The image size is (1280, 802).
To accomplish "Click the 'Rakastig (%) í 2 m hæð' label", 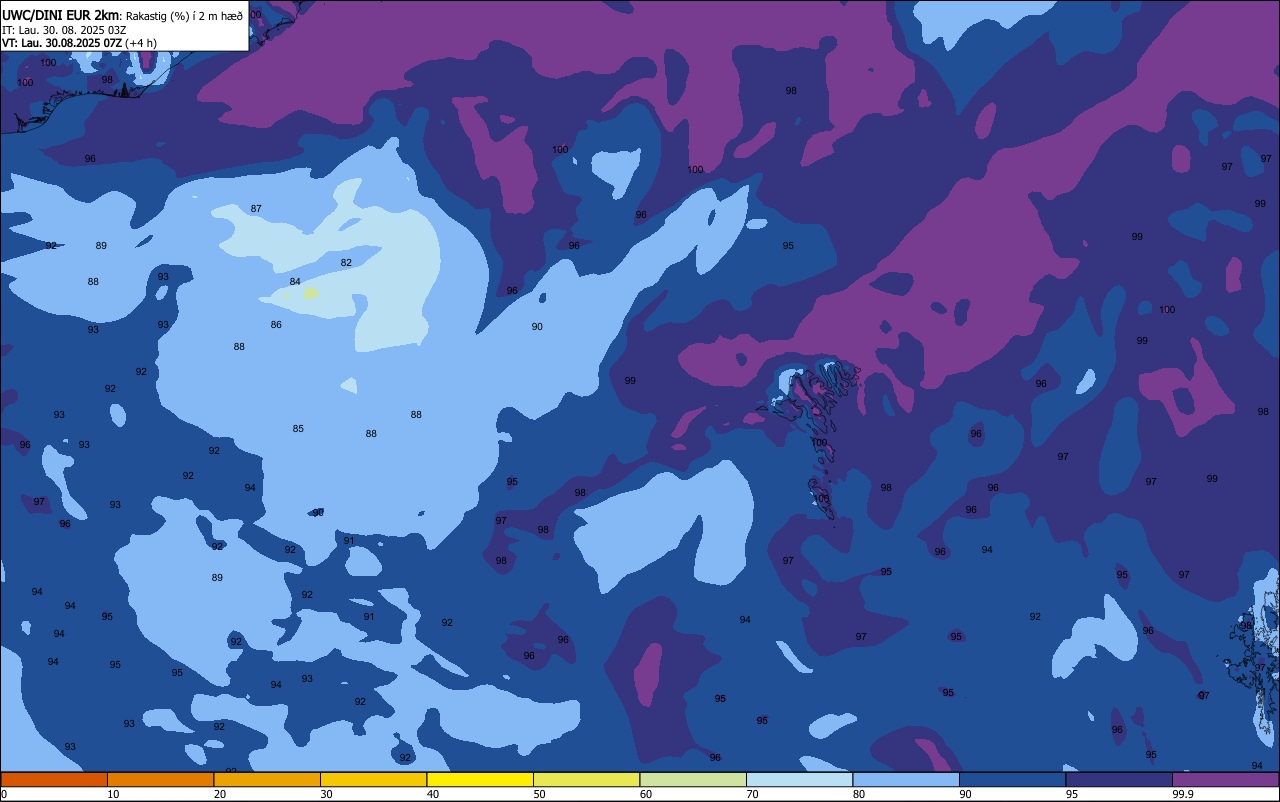I will point(184,16).
